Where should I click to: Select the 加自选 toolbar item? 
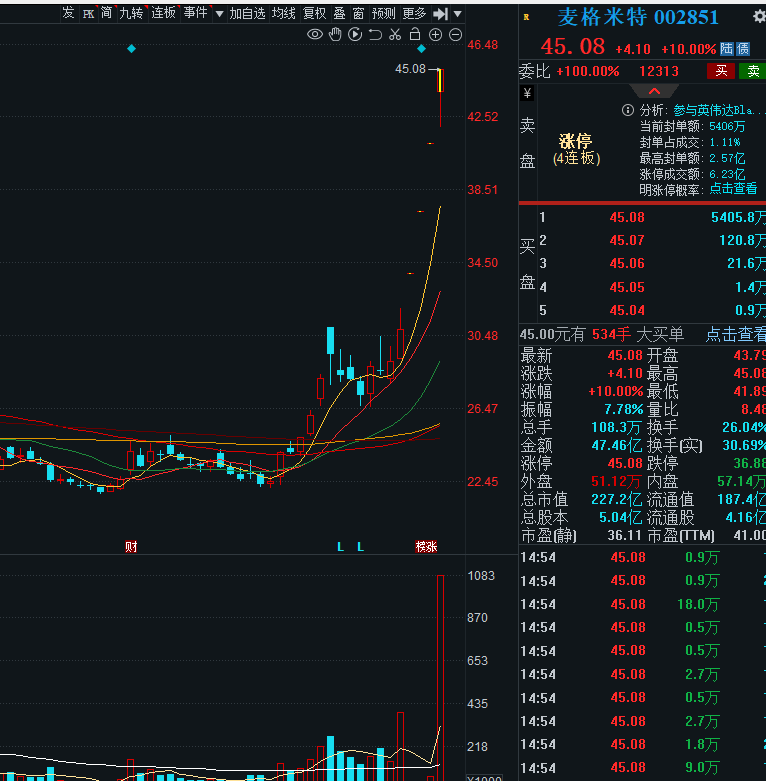(x=247, y=13)
